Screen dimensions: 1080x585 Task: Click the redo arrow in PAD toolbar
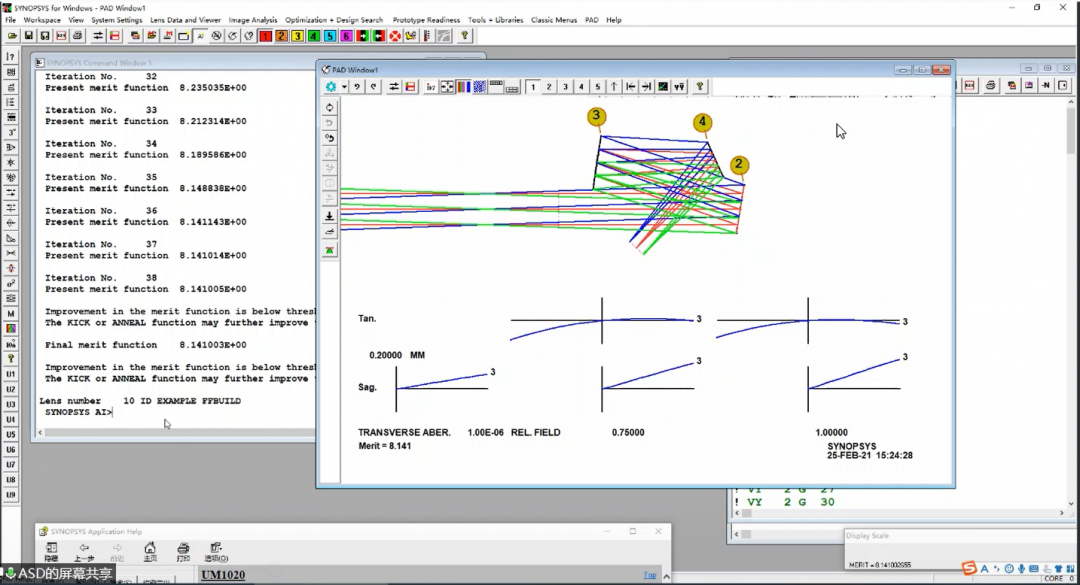click(x=373, y=87)
